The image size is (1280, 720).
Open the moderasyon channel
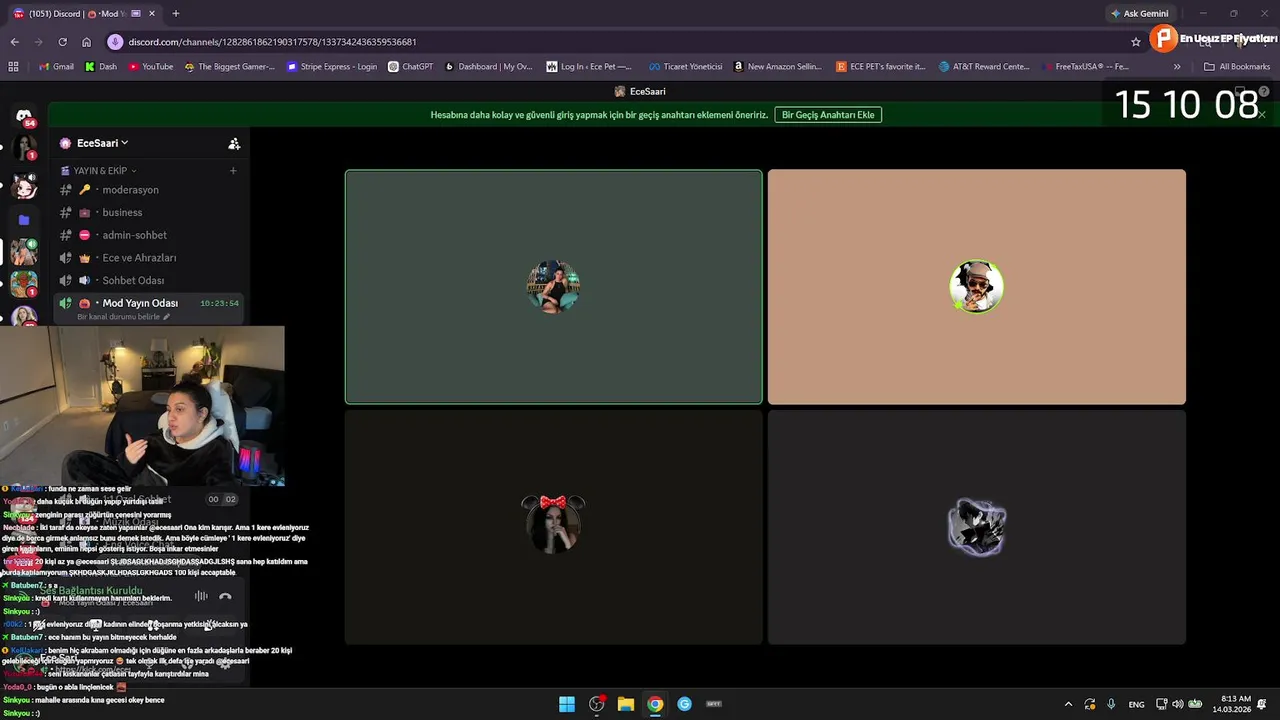148,190
